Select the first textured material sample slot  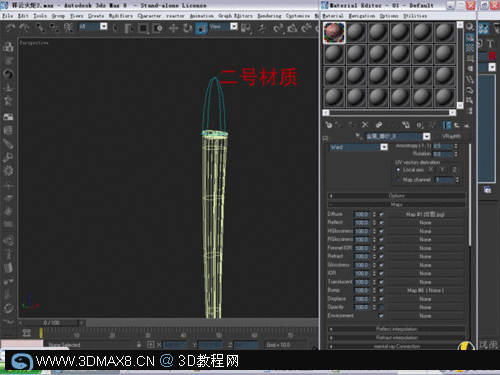point(334,32)
